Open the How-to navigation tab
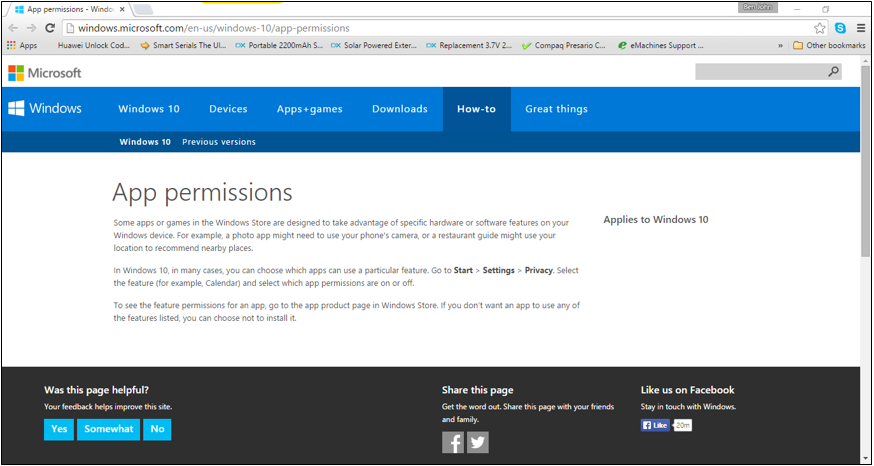Viewport: 874px width, 466px height. tap(476, 109)
